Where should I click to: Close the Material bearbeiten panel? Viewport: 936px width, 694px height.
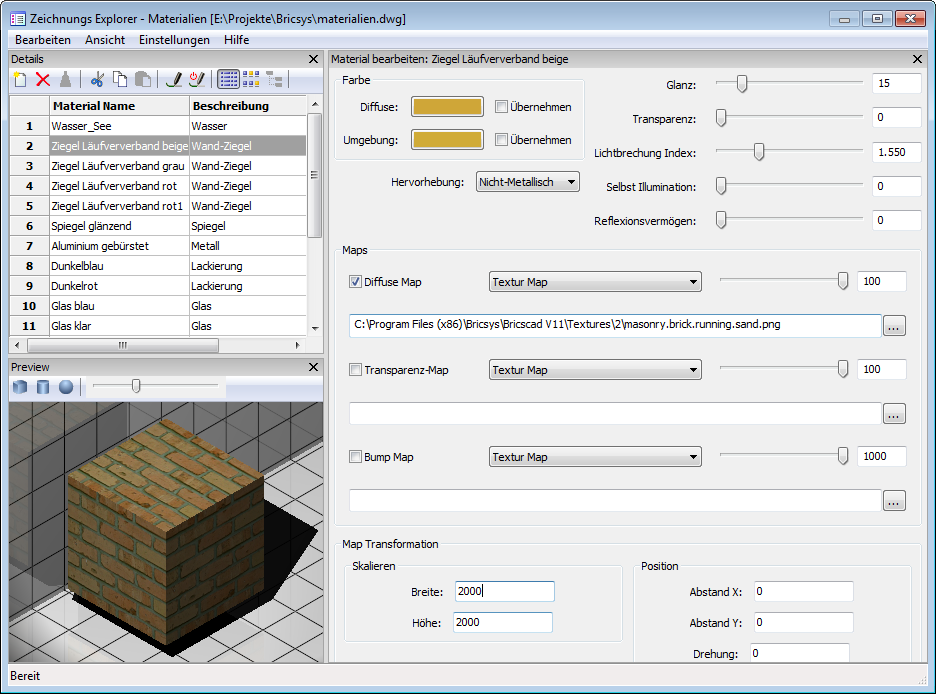tap(917, 59)
